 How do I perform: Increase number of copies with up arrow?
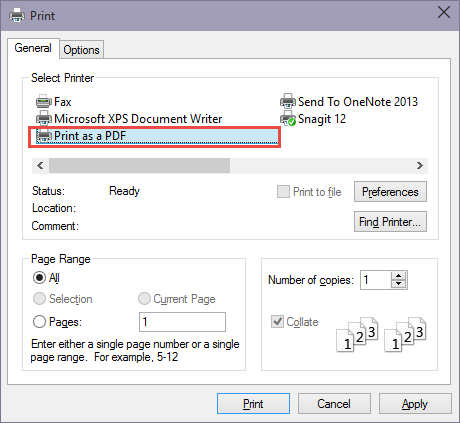398,276
